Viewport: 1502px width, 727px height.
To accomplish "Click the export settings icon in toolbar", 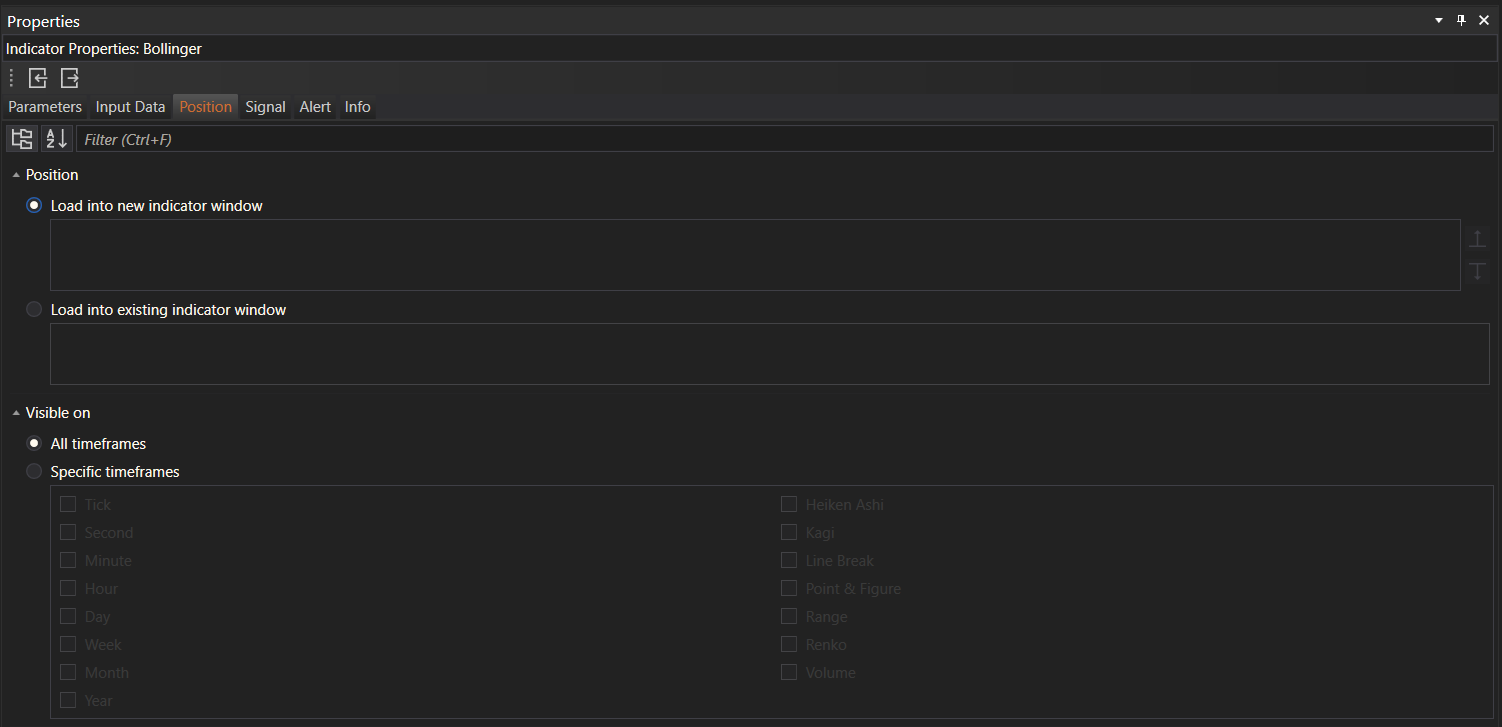I will (x=69, y=78).
